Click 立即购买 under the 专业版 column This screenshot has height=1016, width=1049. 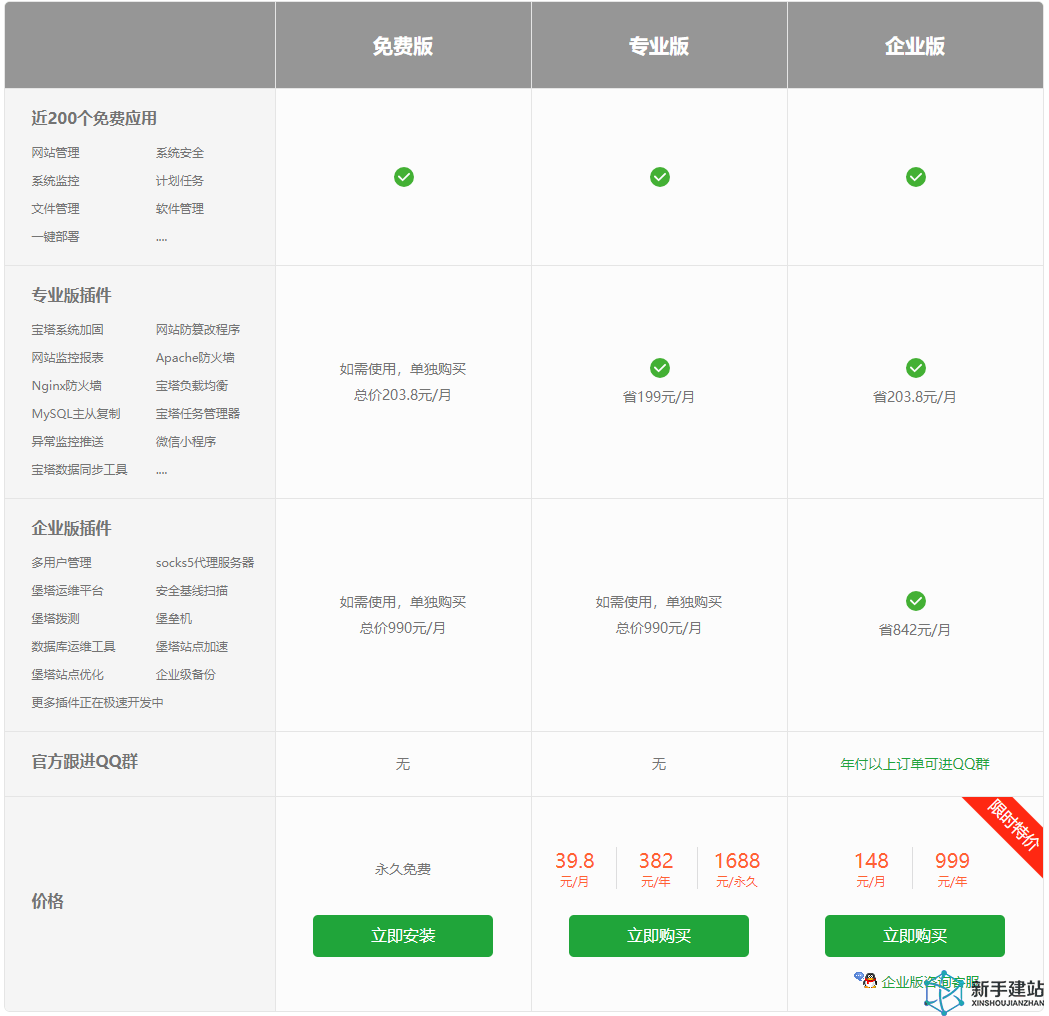[659, 936]
